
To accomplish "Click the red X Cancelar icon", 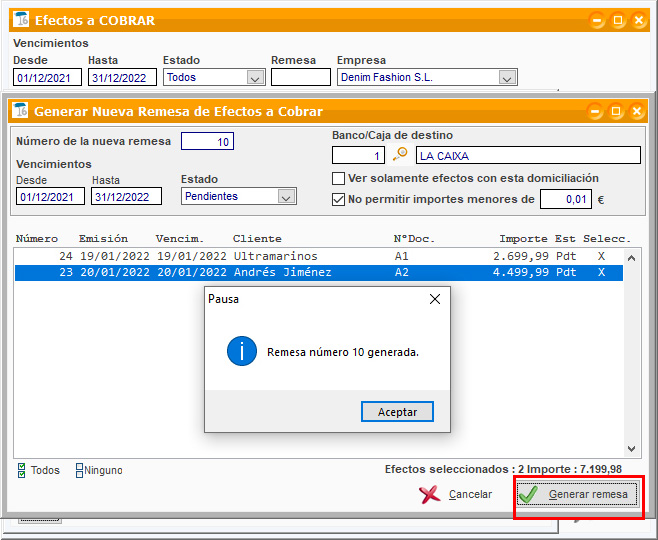I will pyautogui.click(x=430, y=494).
